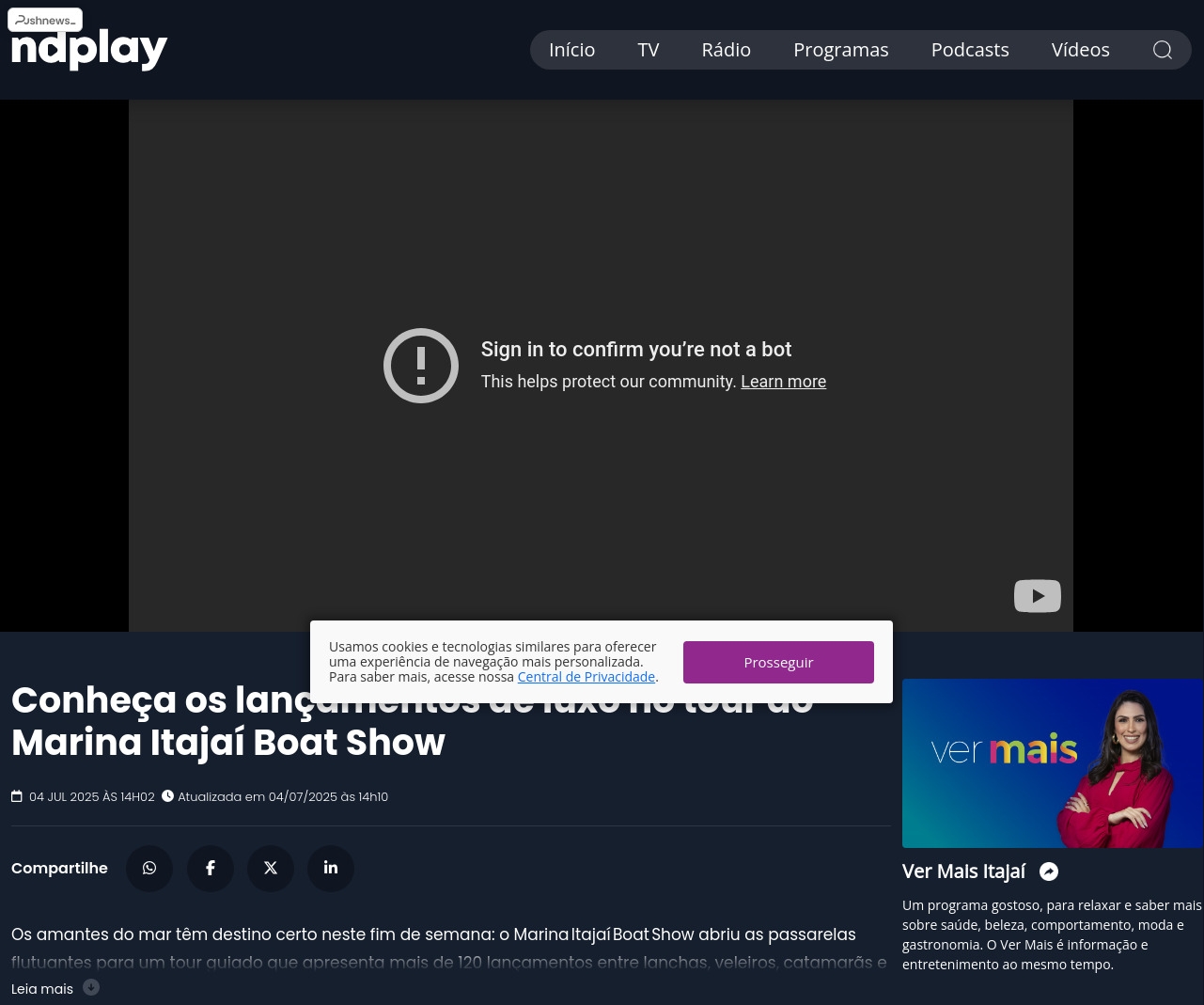Open the Início menu item
The image size is (1204, 1005).
click(571, 50)
